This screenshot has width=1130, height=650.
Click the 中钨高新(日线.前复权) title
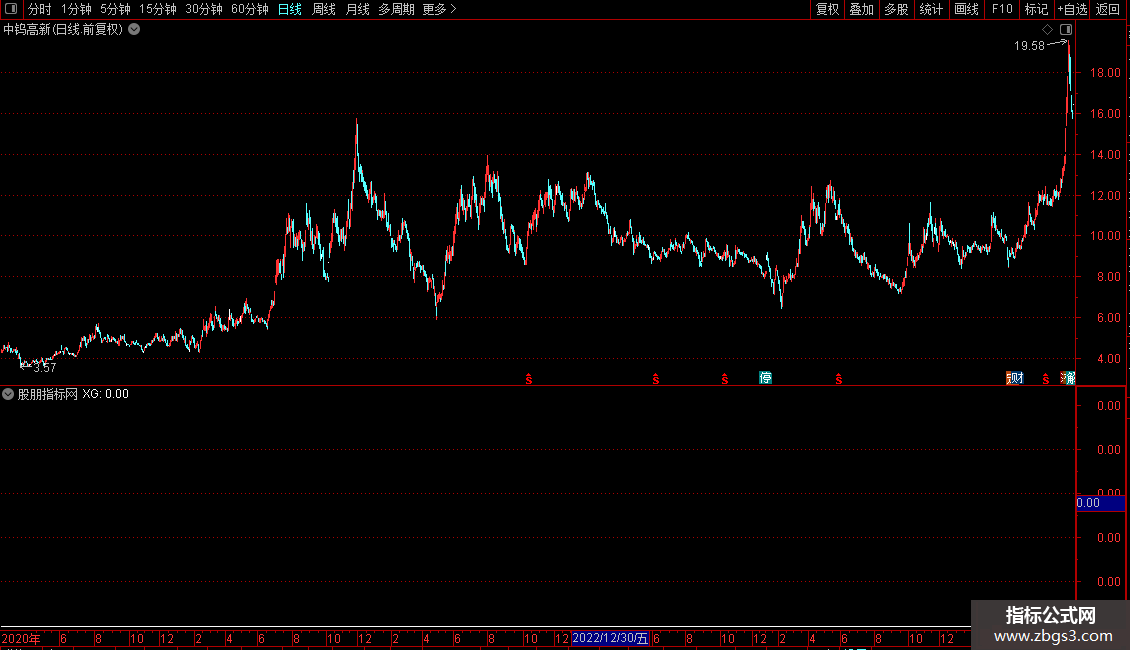tap(63, 30)
